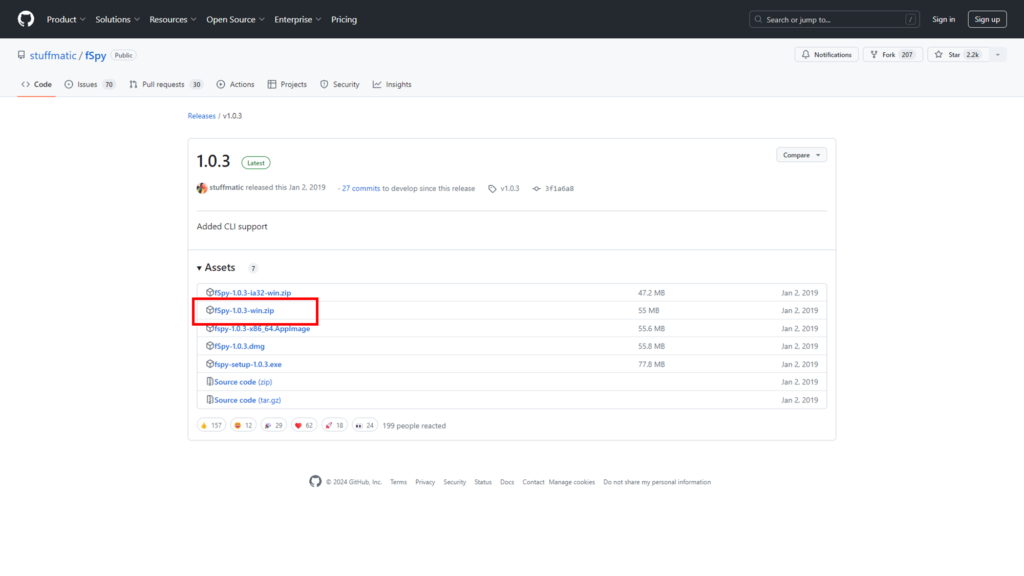
Task: Click the thumbs up reaction emoji
Action: 204,425
